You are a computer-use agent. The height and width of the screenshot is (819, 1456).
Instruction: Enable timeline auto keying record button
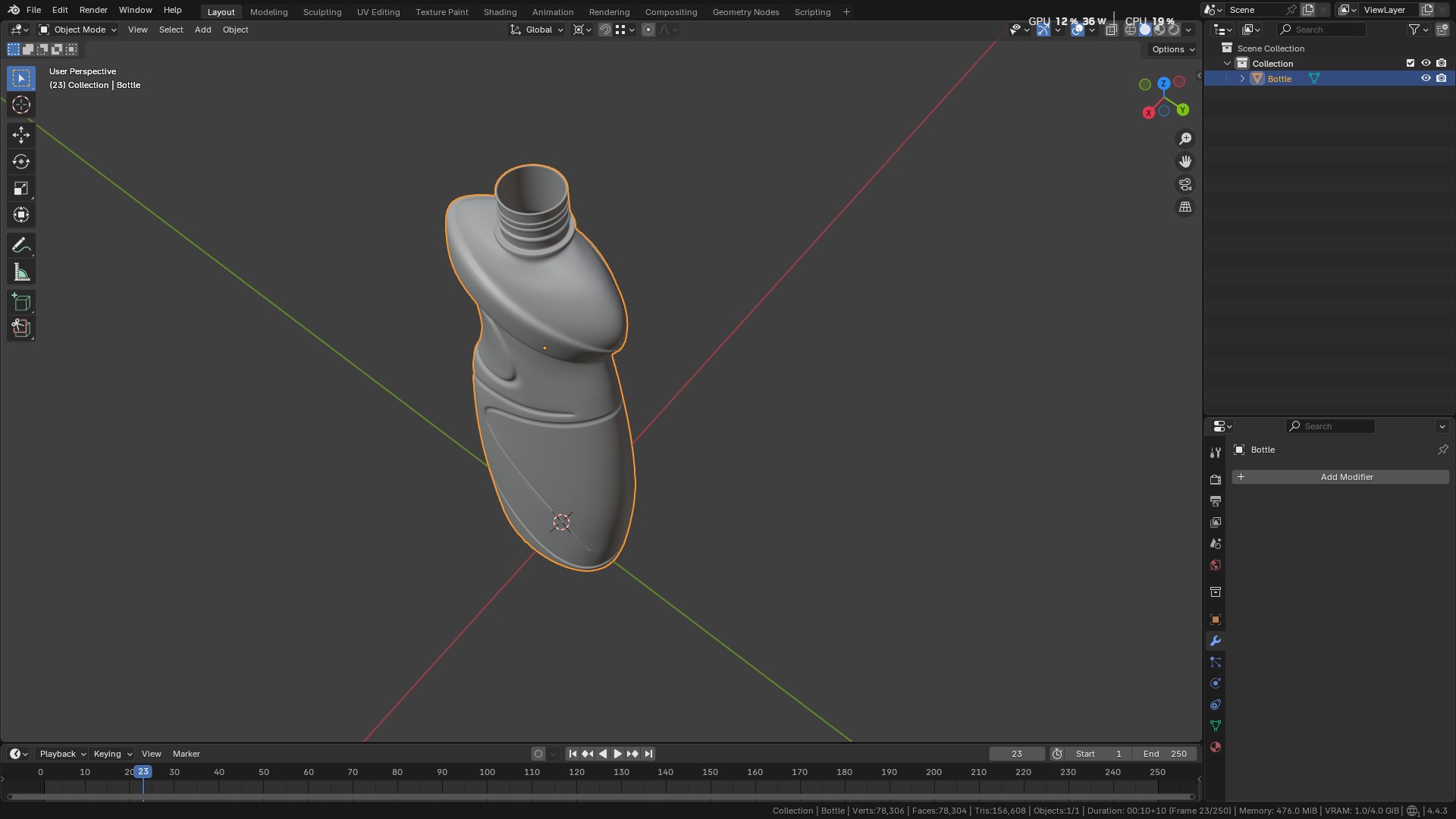pos(538,754)
